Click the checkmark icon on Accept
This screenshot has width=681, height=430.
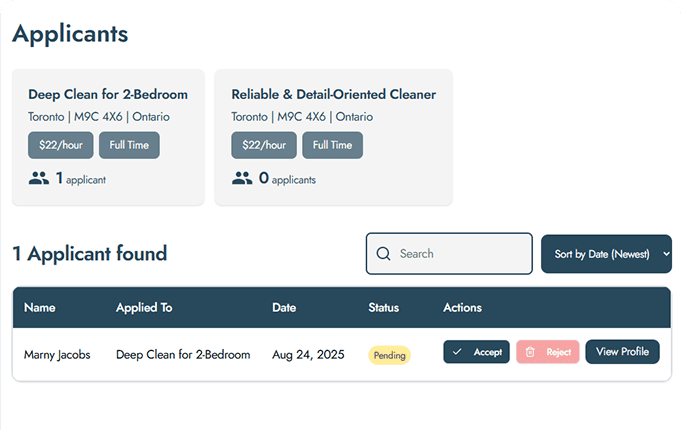point(457,352)
